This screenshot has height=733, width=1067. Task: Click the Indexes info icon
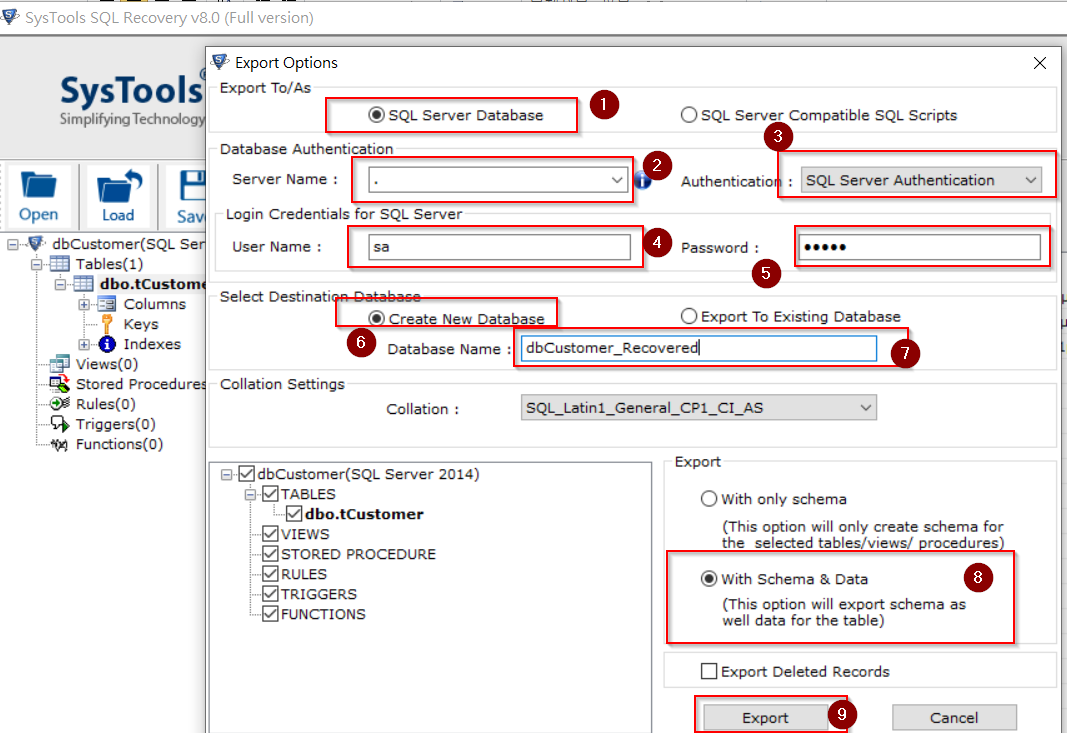coord(107,344)
